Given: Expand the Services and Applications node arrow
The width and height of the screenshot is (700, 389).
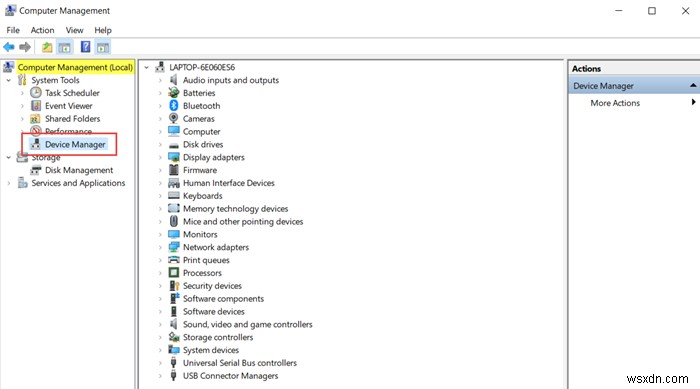Looking at the screenshot, I should [8, 183].
